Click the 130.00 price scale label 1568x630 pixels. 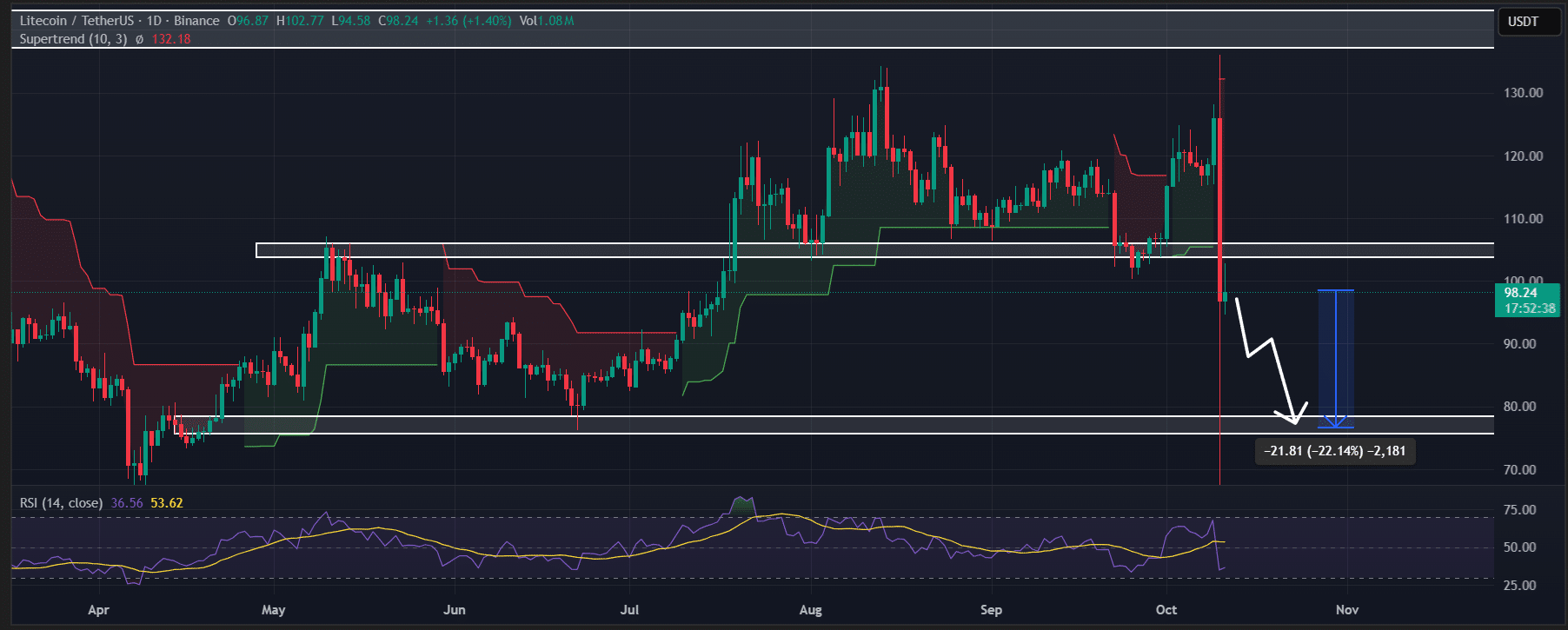coord(1523,93)
